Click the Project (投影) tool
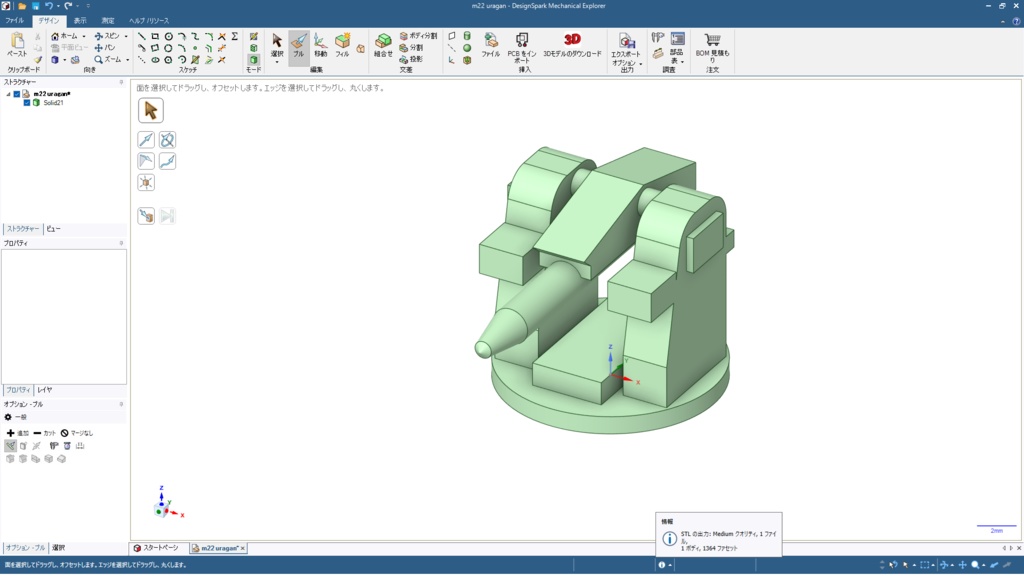The image size is (1024, 576). [x=411, y=59]
